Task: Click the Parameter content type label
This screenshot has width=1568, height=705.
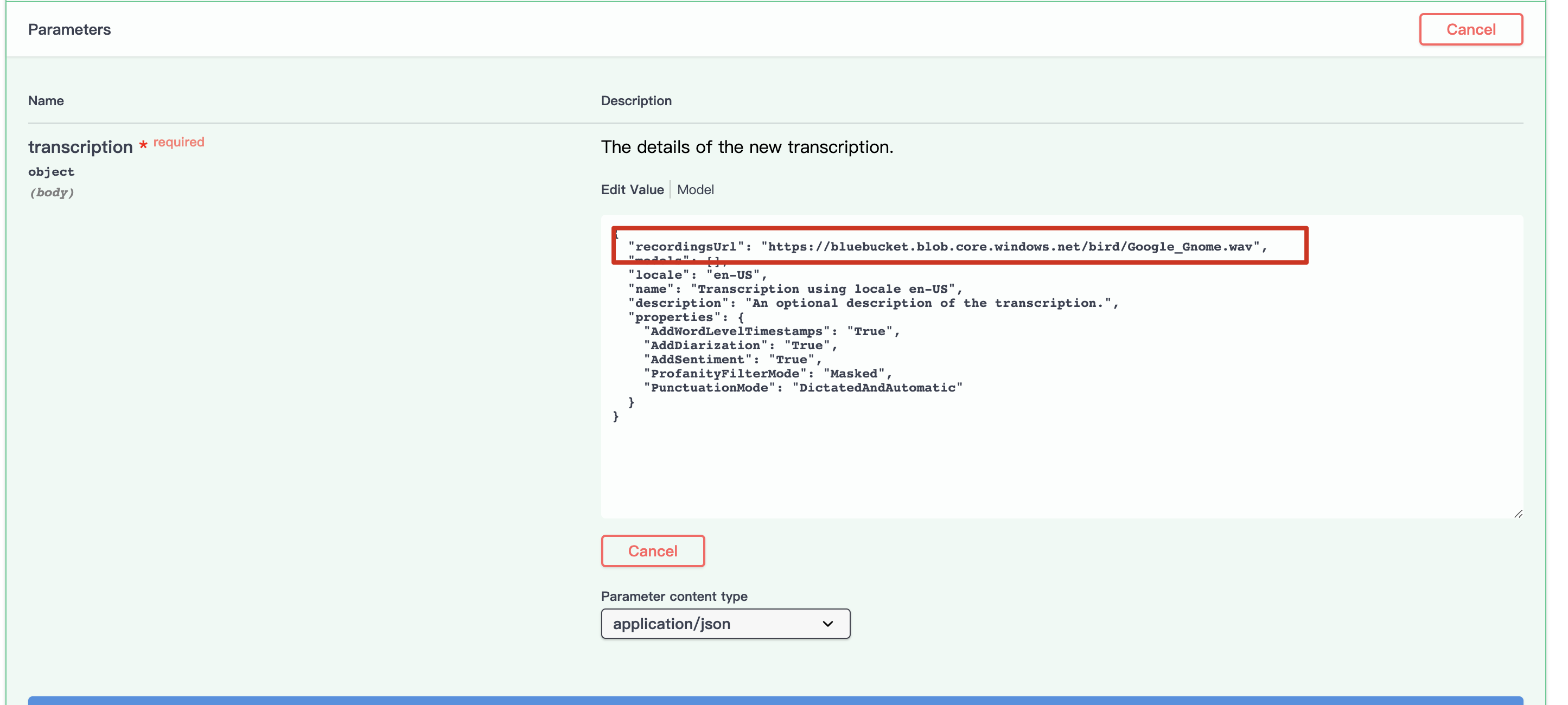Action: coord(674,596)
